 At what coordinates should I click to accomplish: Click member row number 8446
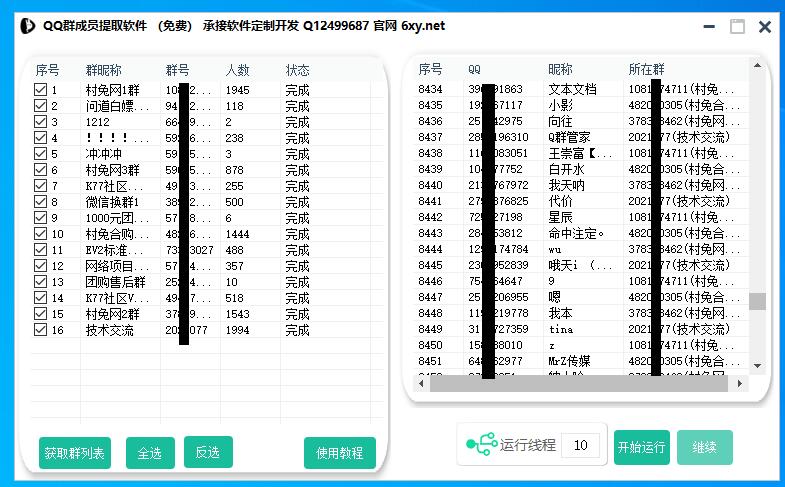point(431,281)
